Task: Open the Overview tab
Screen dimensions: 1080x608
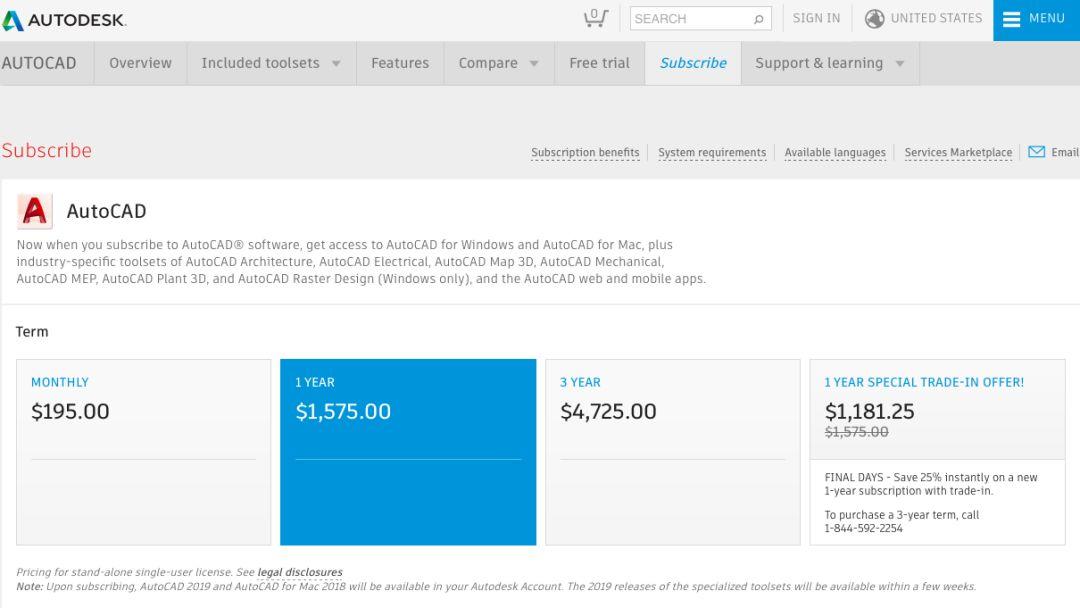Action: coord(141,63)
